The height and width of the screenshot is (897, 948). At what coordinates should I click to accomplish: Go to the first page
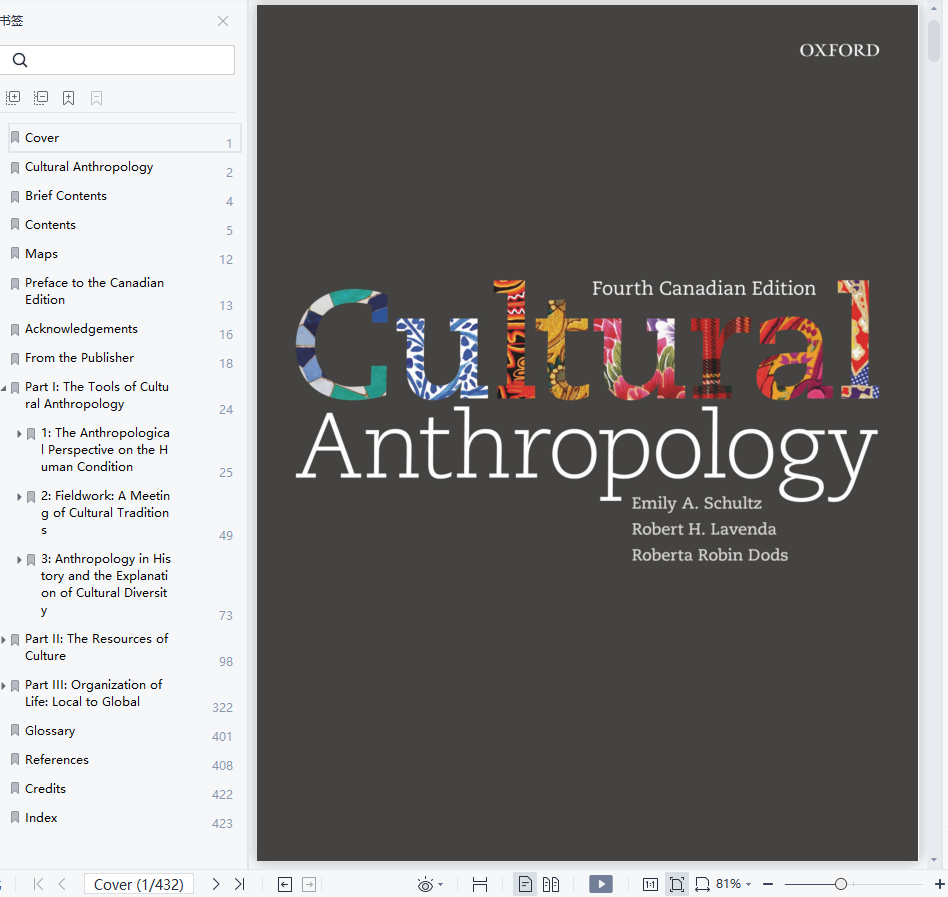pyautogui.click(x=38, y=884)
